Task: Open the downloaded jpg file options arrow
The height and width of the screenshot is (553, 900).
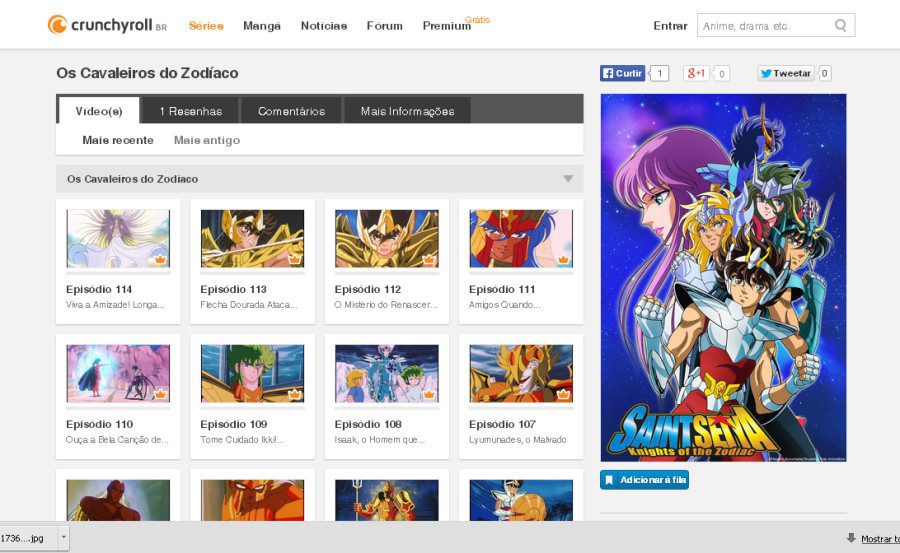Action: pos(63,537)
